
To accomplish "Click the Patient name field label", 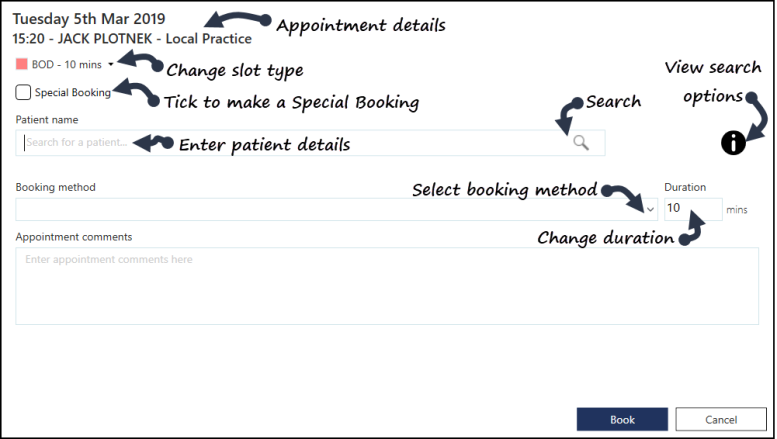I will click(47, 120).
